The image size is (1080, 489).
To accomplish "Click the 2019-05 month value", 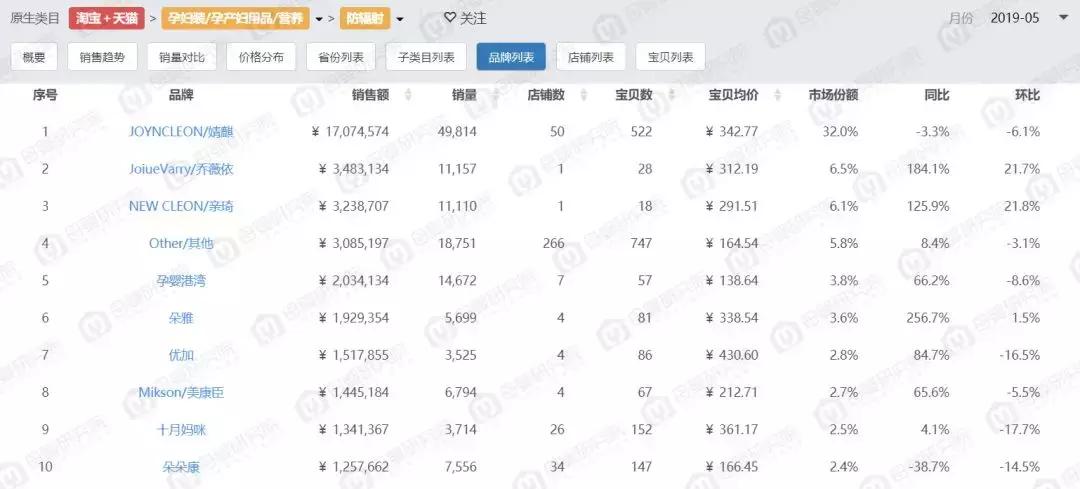I will point(1015,19).
